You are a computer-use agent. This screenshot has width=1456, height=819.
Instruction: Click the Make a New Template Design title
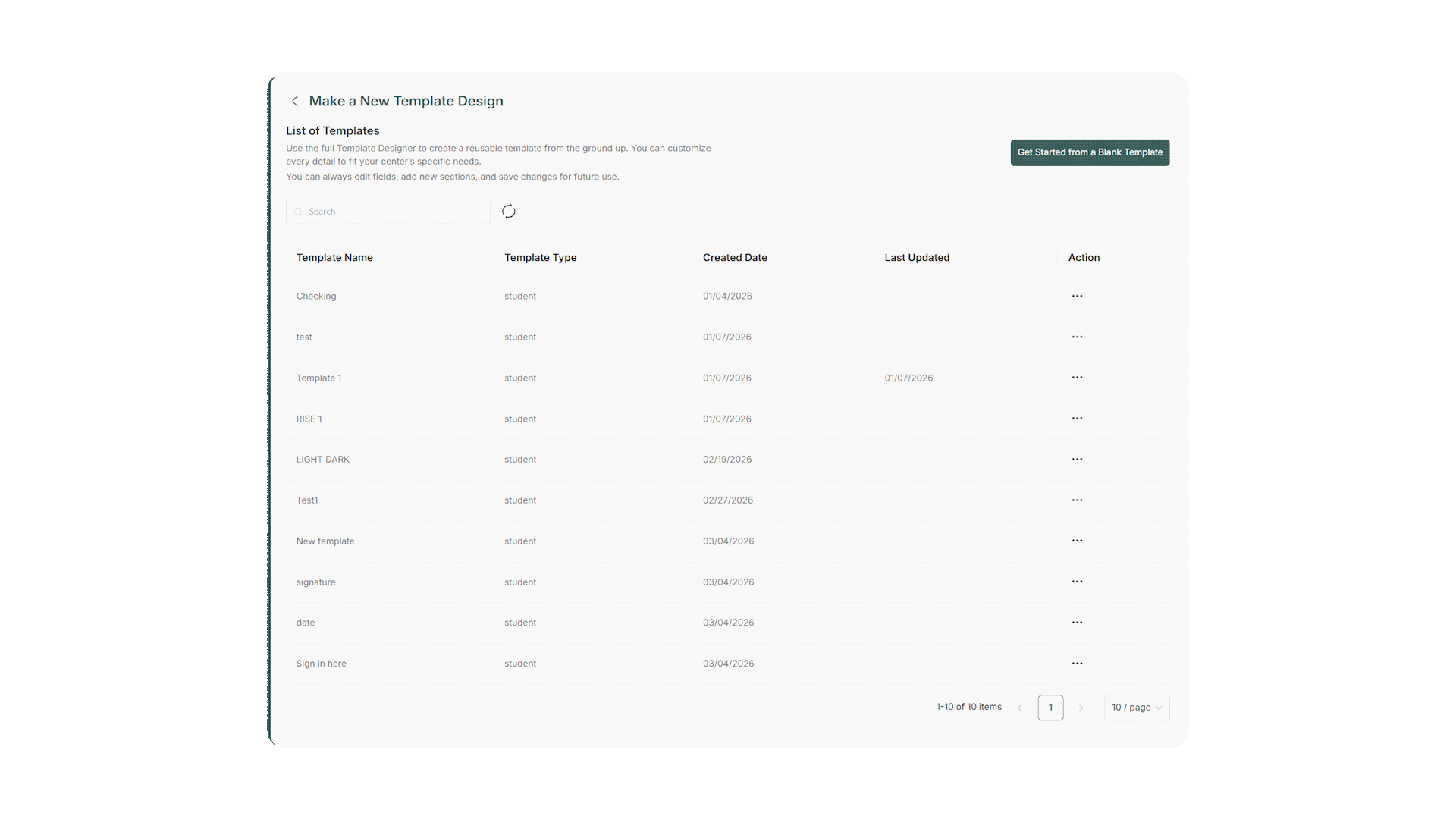pos(406,101)
